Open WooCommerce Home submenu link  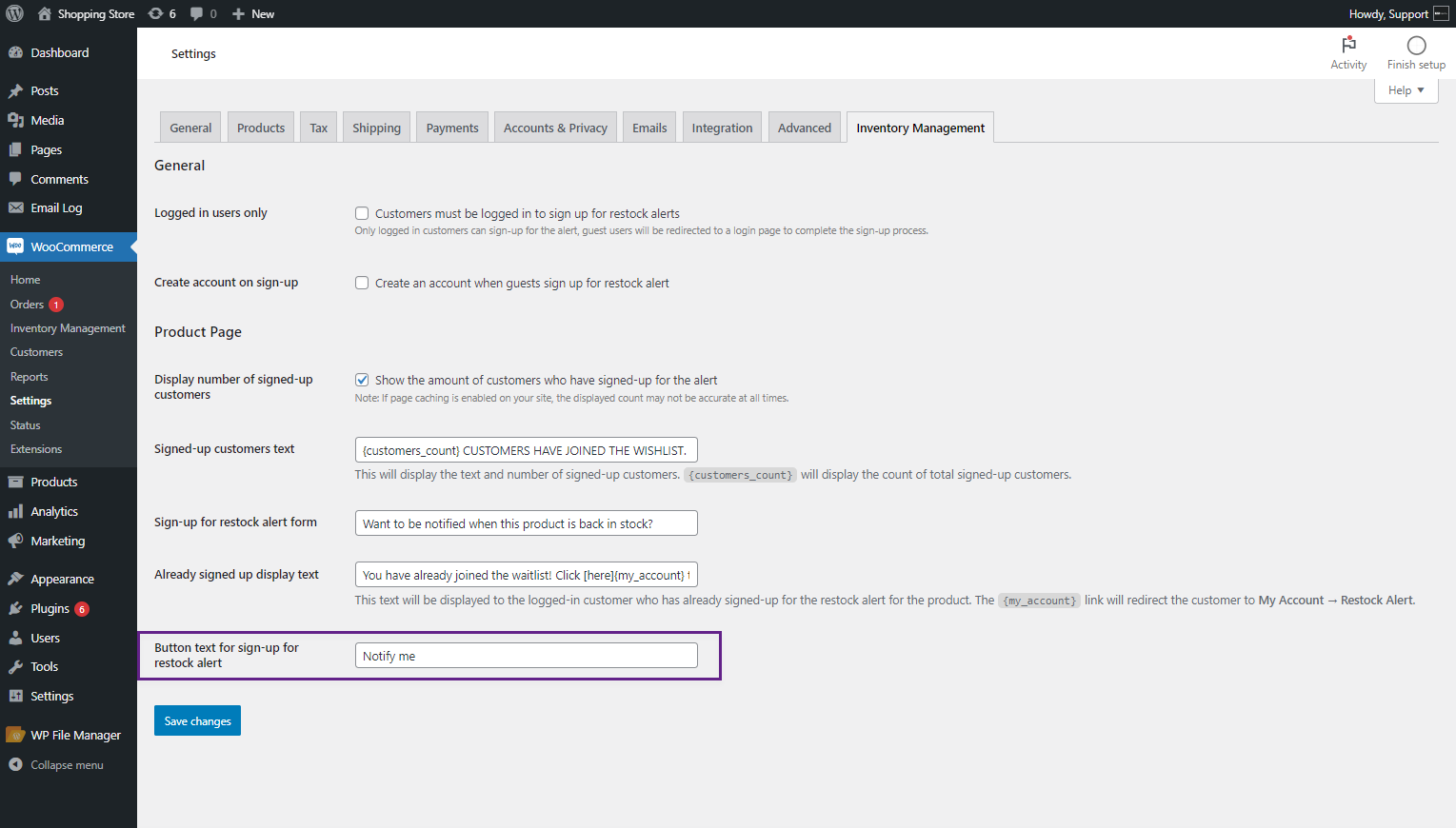click(x=26, y=280)
